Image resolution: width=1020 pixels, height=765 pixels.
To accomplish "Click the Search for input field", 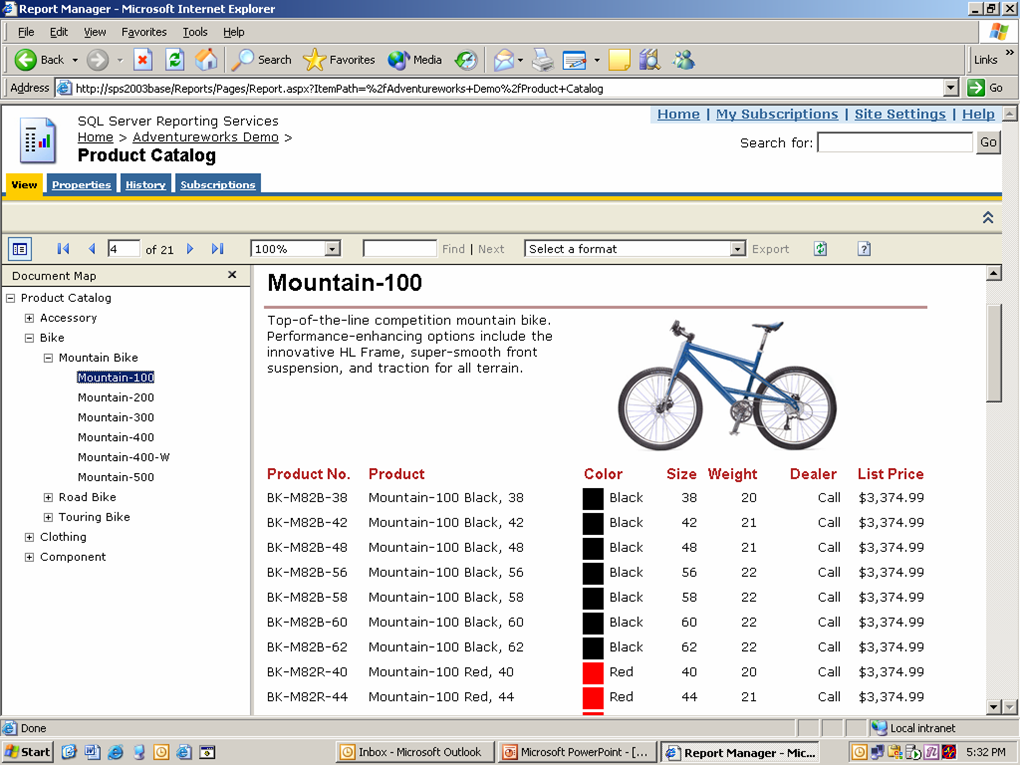I will (894, 143).
